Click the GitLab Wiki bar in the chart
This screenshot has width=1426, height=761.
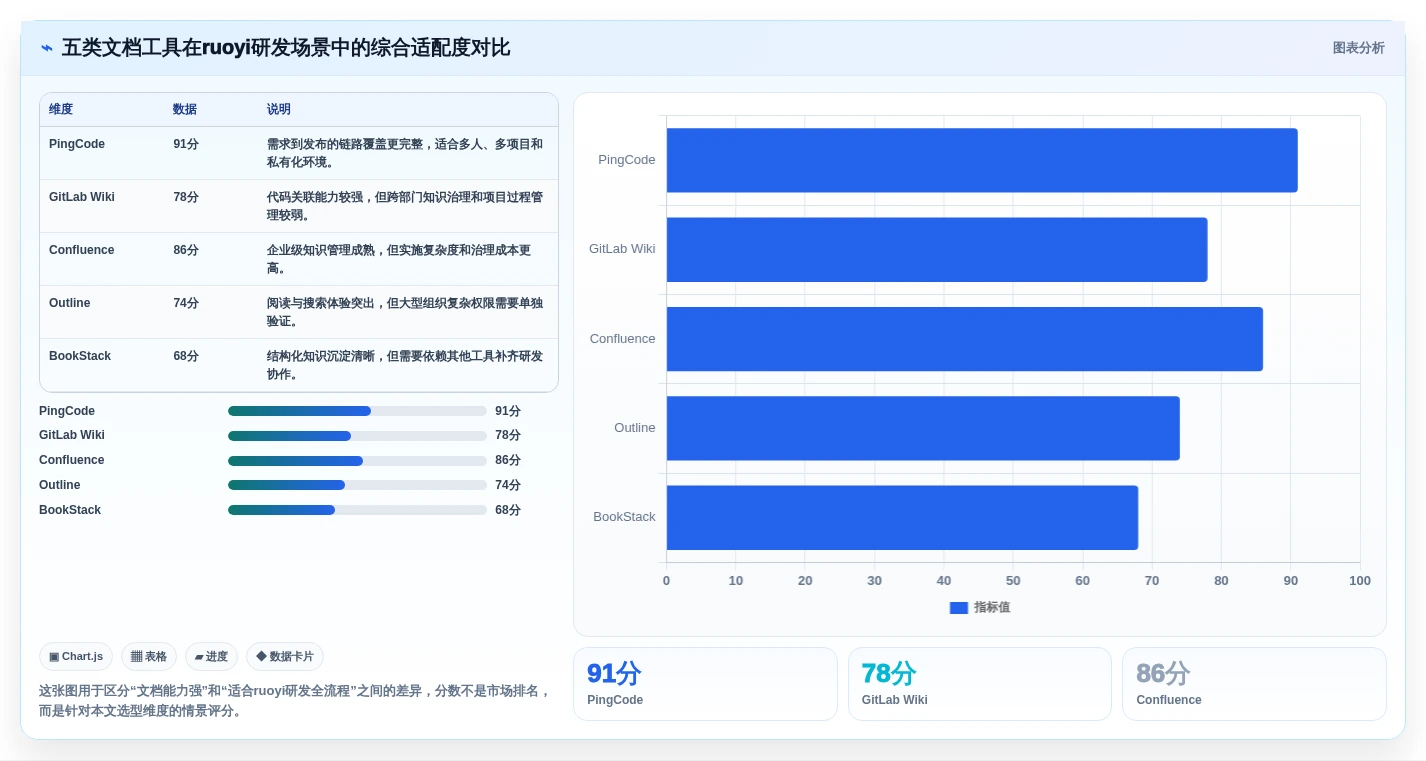(x=937, y=249)
